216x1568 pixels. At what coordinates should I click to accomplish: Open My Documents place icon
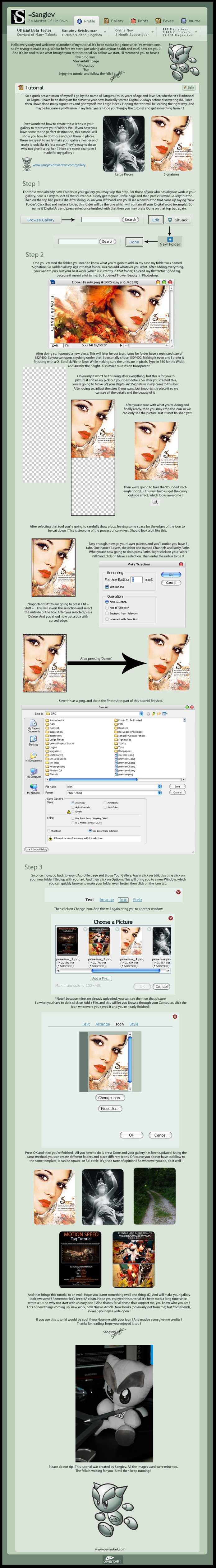click(x=33, y=757)
